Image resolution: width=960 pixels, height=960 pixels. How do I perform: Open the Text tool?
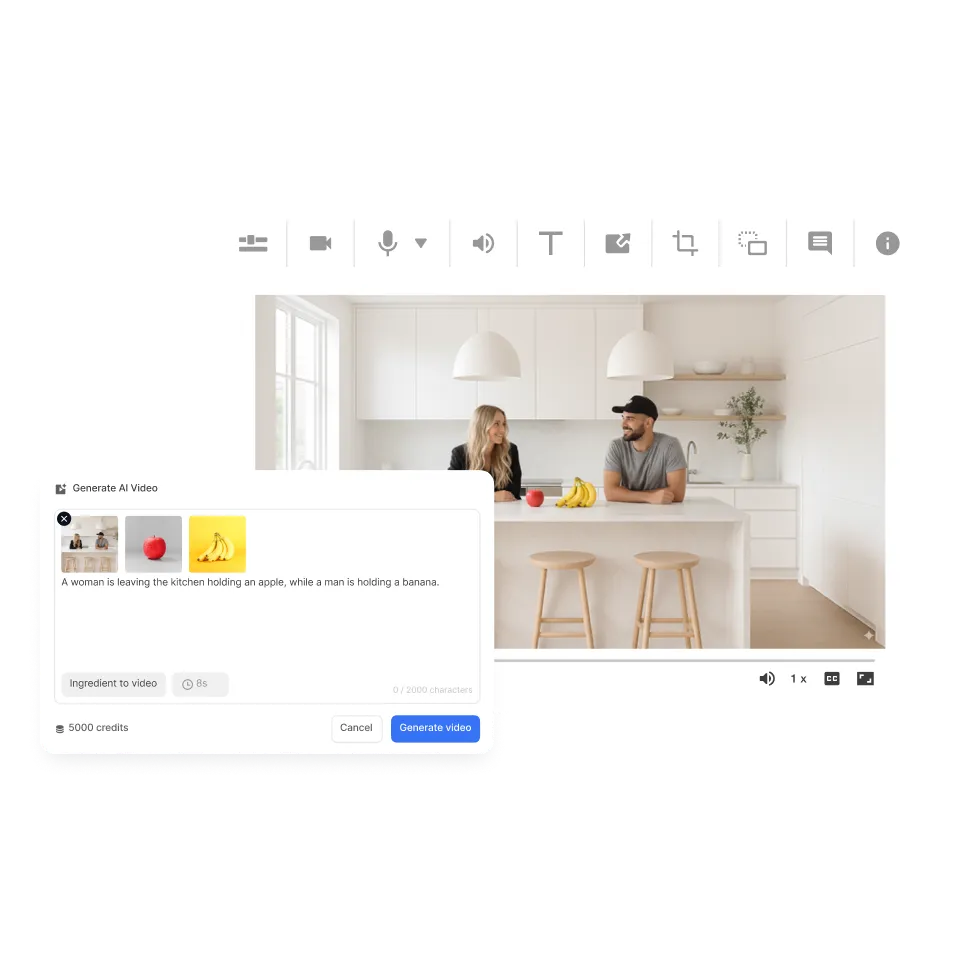coord(550,242)
